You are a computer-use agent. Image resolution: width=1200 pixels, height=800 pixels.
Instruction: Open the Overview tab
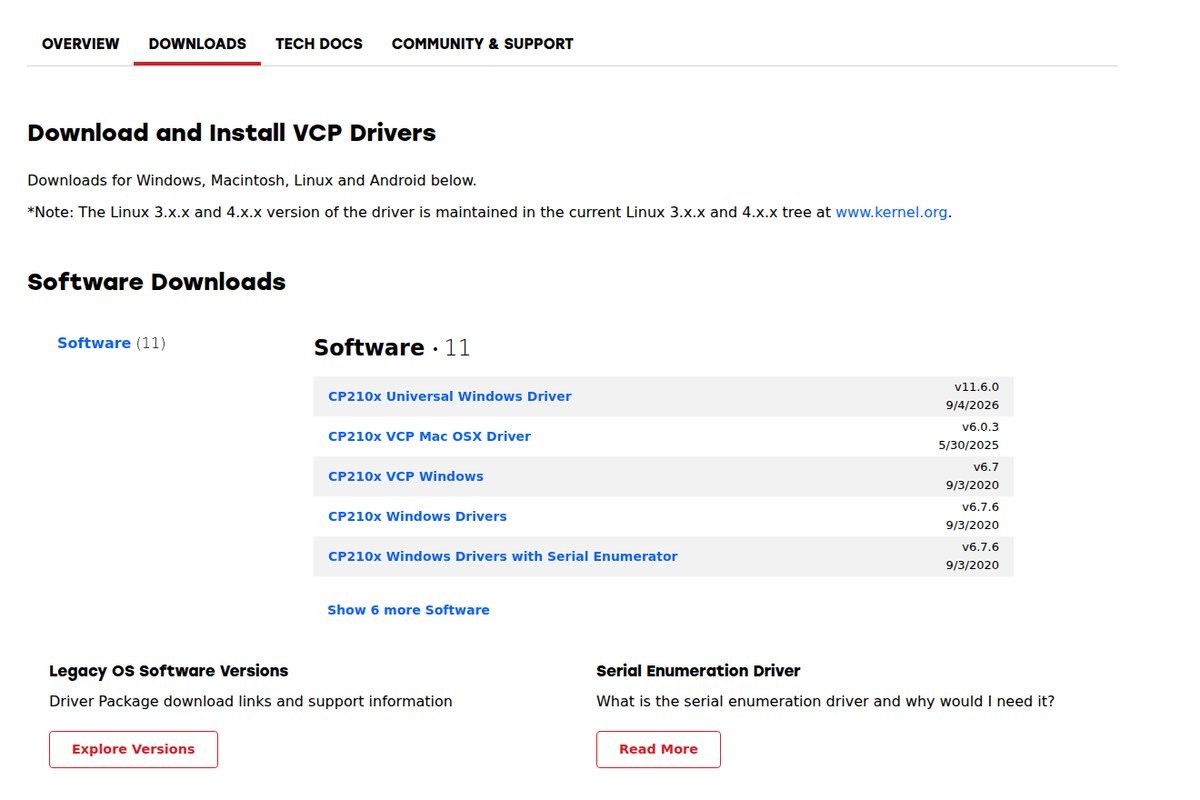(80, 44)
